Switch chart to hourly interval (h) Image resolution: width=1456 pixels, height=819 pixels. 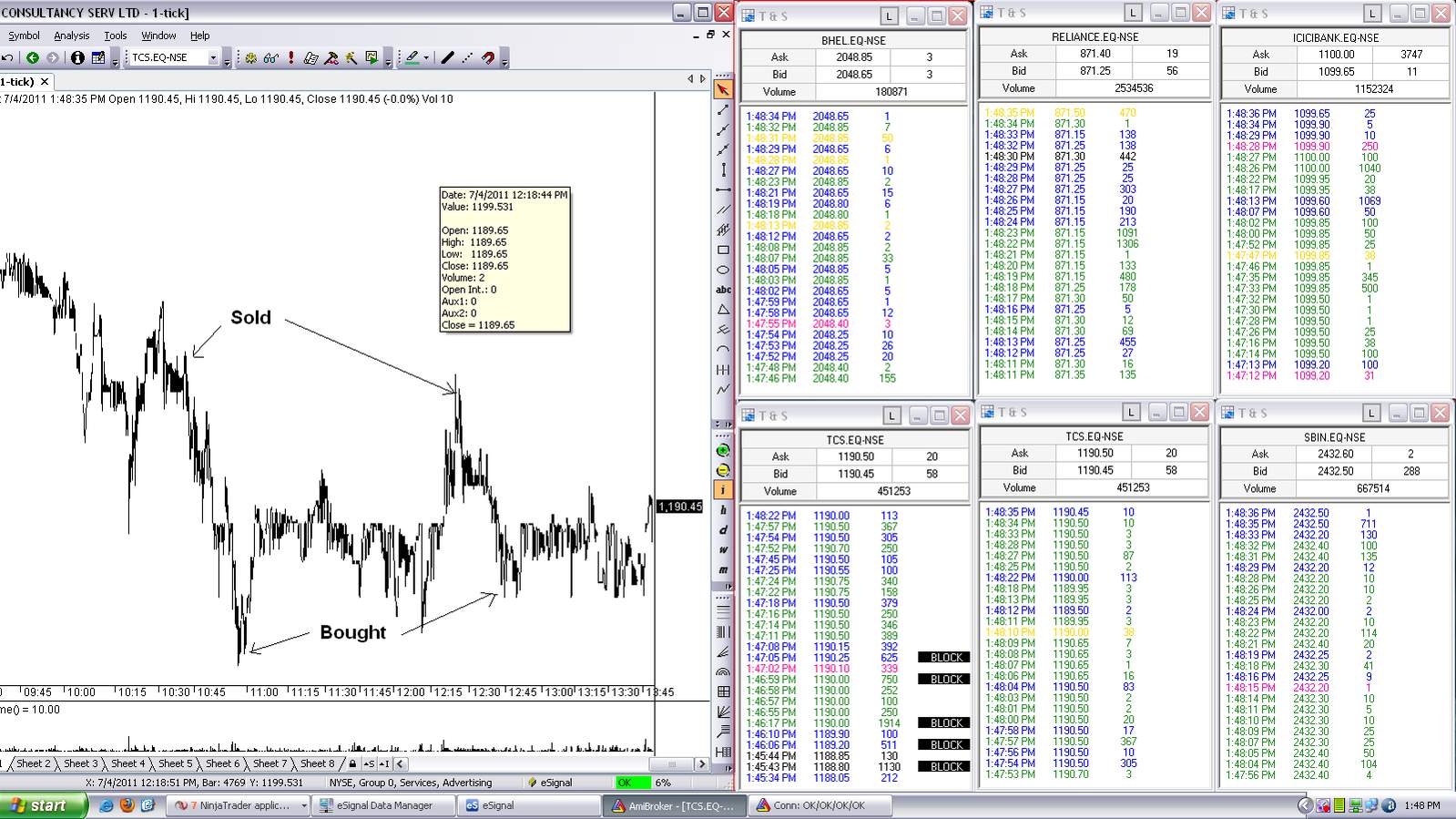pos(723,510)
